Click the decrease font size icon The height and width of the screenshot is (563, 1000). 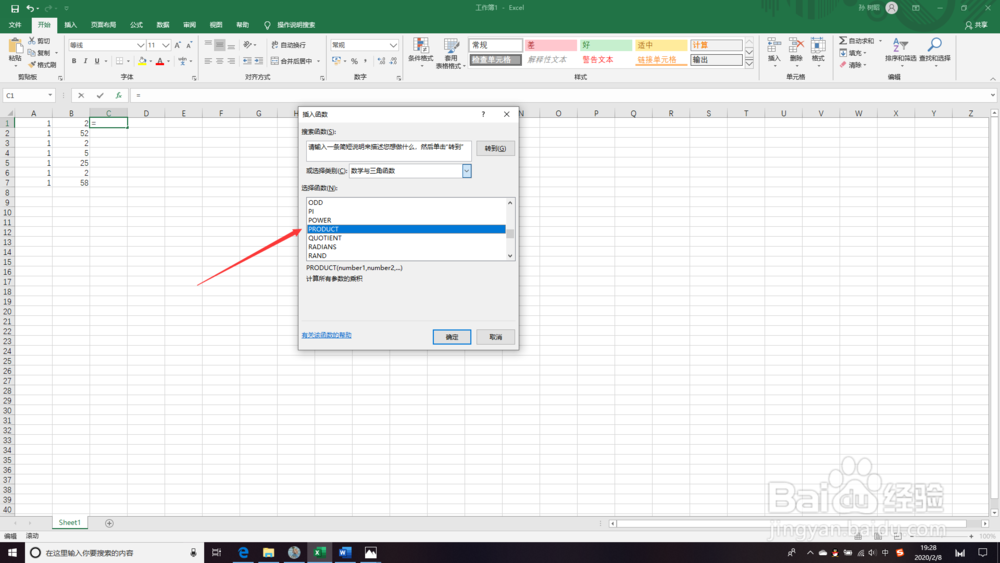(x=189, y=45)
